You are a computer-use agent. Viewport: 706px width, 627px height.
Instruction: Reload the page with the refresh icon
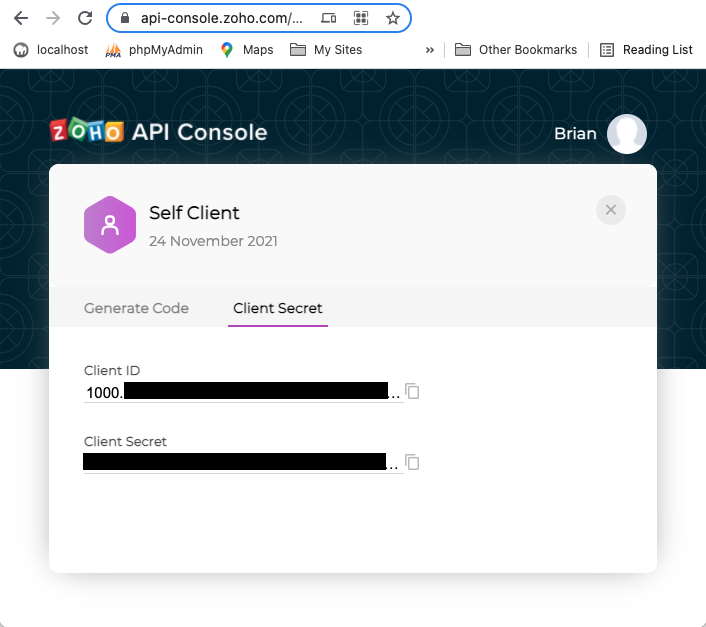(85, 18)
